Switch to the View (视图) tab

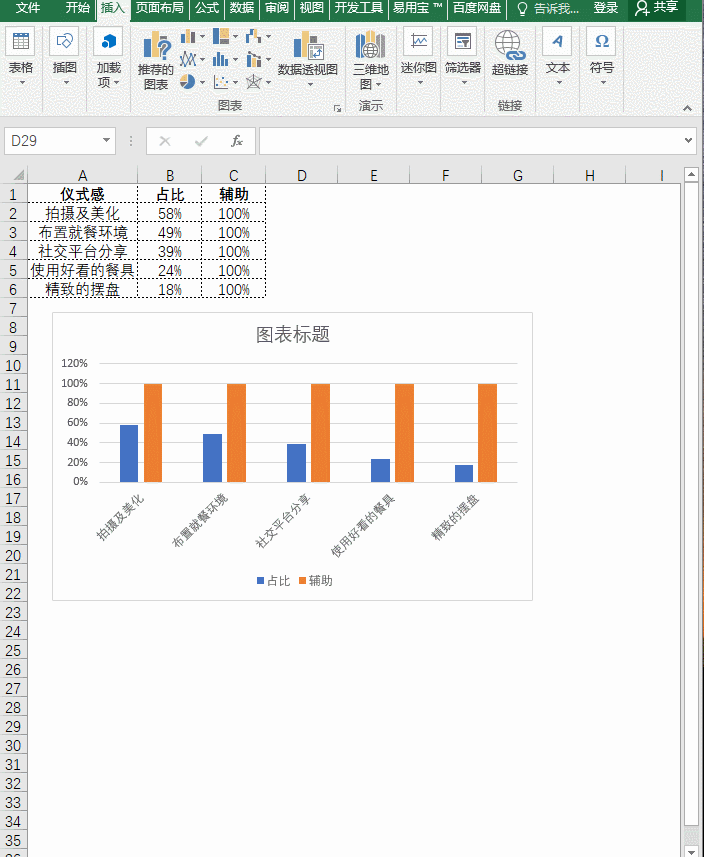312,8
